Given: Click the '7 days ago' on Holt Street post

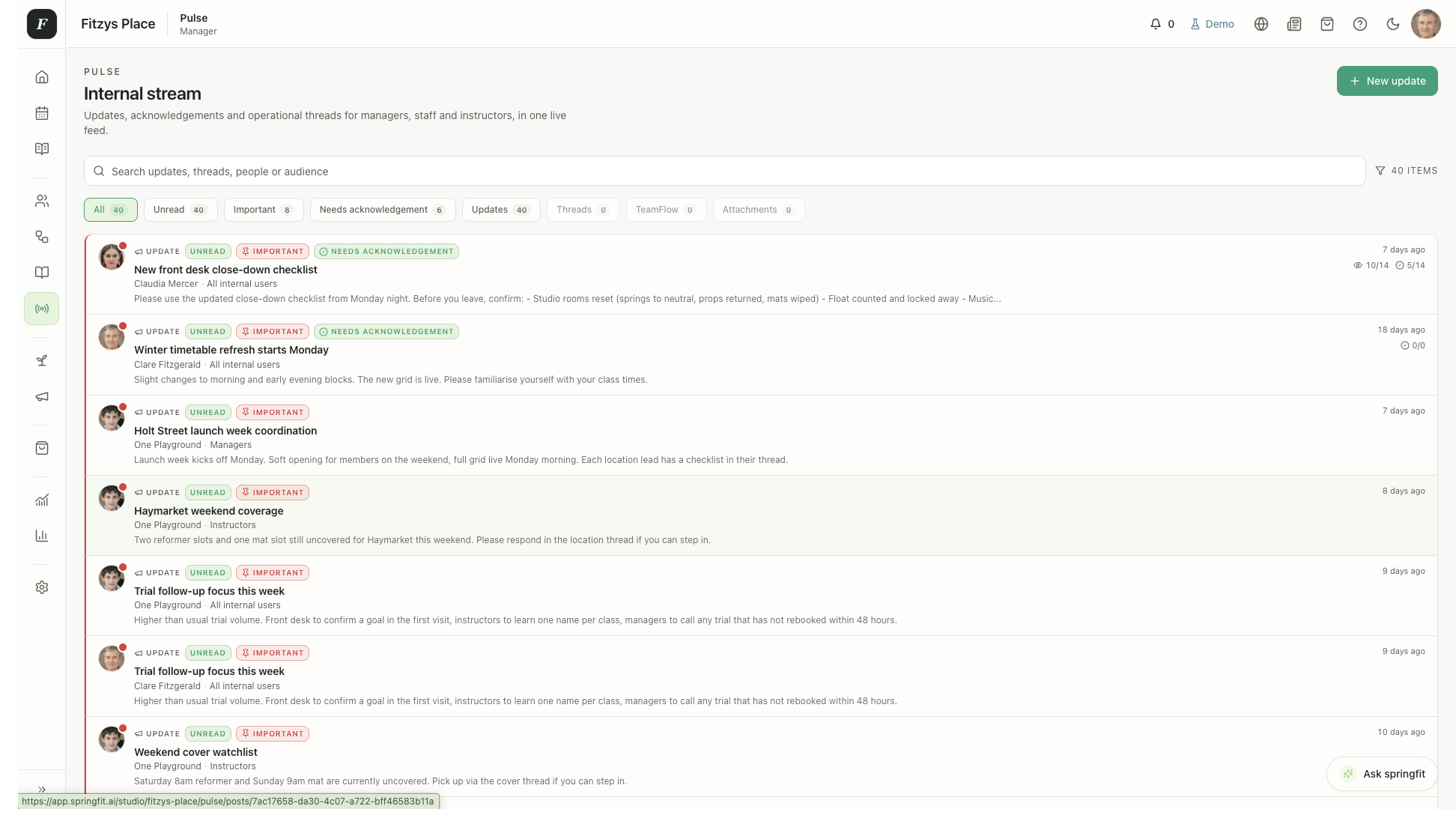Looking at the screenshot, I should 1404,411.
